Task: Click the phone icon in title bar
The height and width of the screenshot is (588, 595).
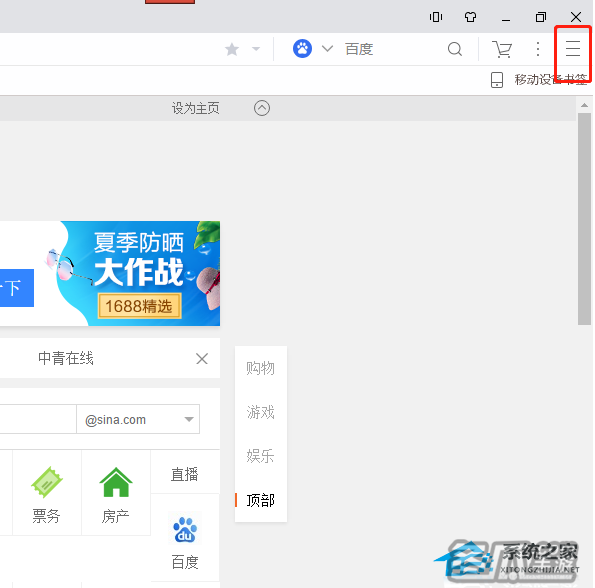Action: [436, 17]
